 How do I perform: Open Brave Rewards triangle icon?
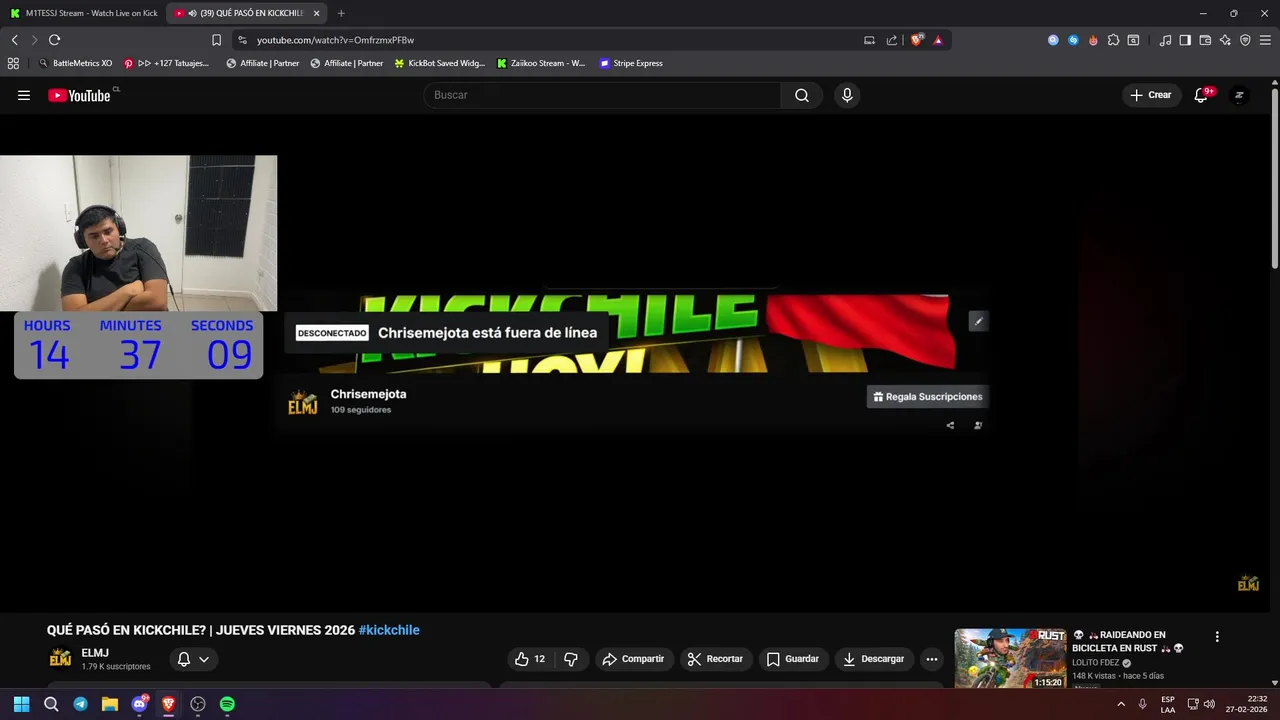[938, 40]
